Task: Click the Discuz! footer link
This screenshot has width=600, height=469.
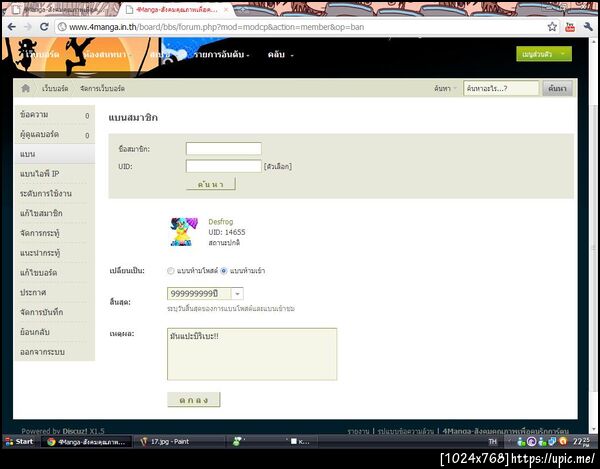Action: click(76, 431)
